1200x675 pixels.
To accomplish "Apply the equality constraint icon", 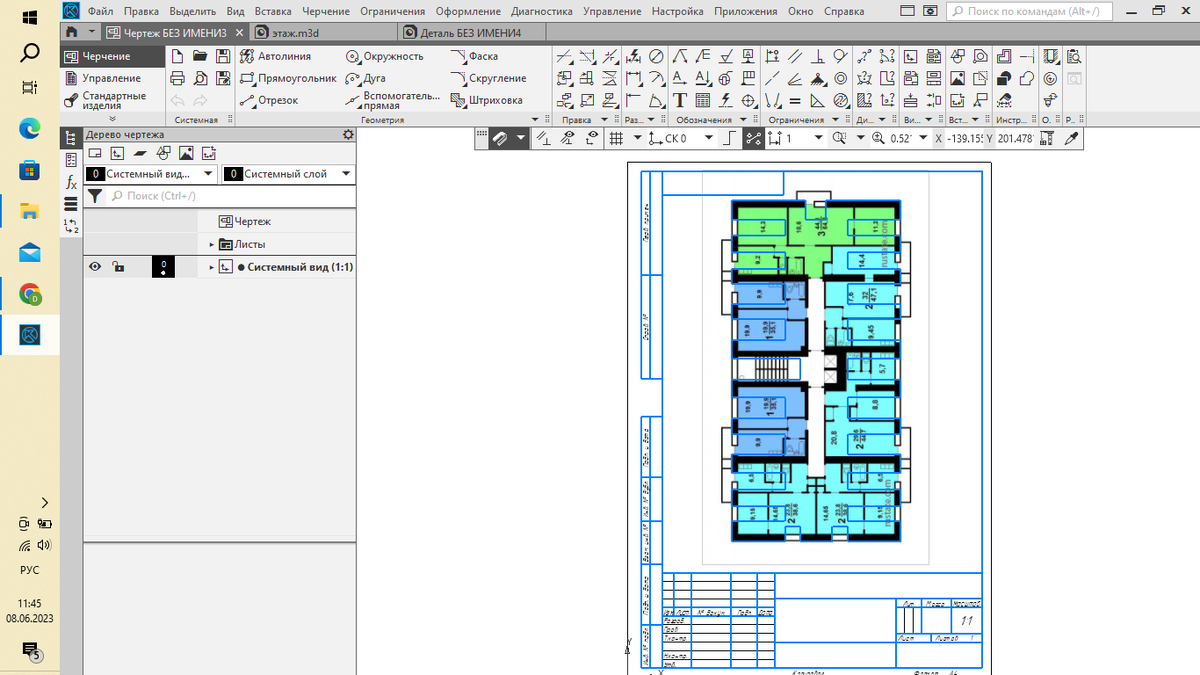I will [x=794, y=100].
